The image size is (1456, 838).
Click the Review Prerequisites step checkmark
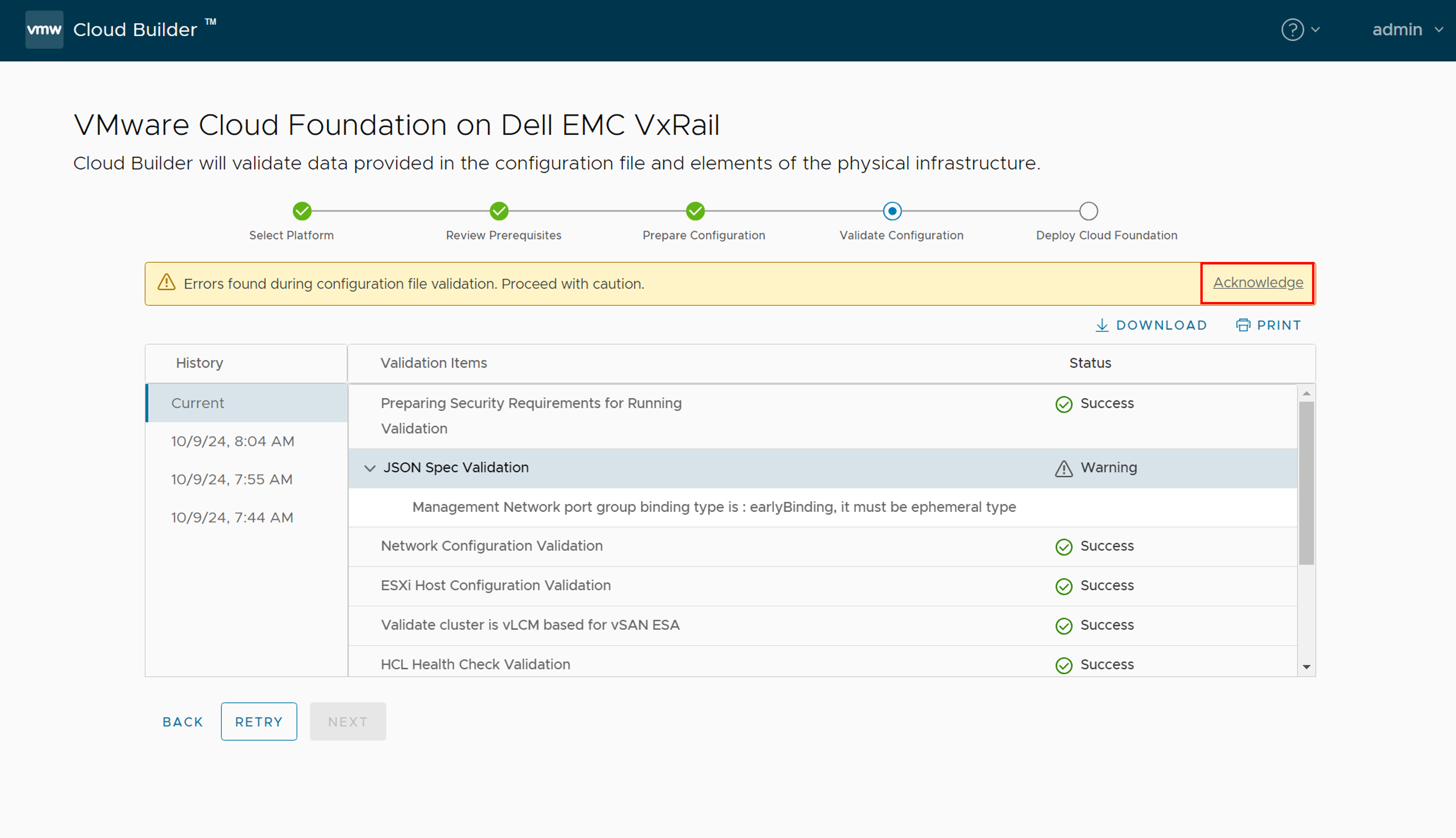tap(499, 211)
